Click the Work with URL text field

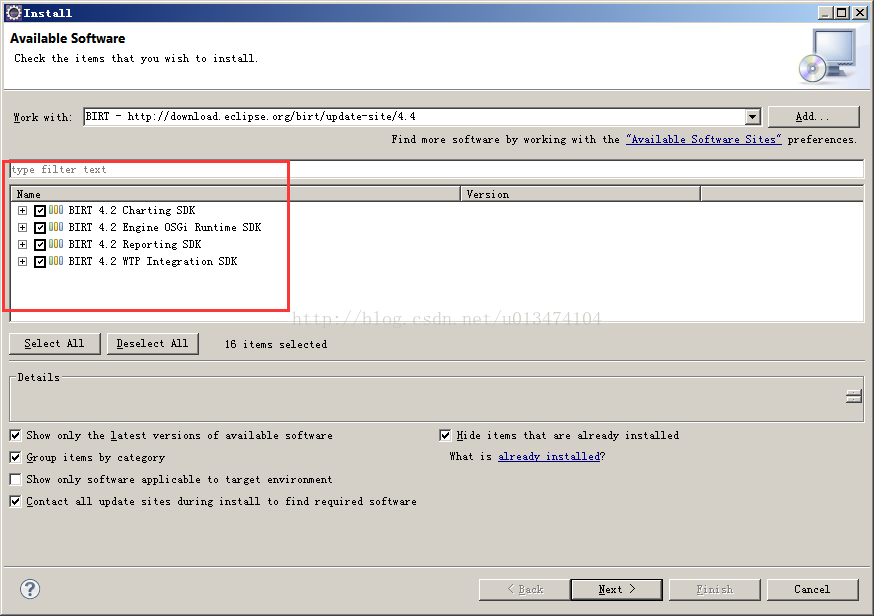coord(414,117)
